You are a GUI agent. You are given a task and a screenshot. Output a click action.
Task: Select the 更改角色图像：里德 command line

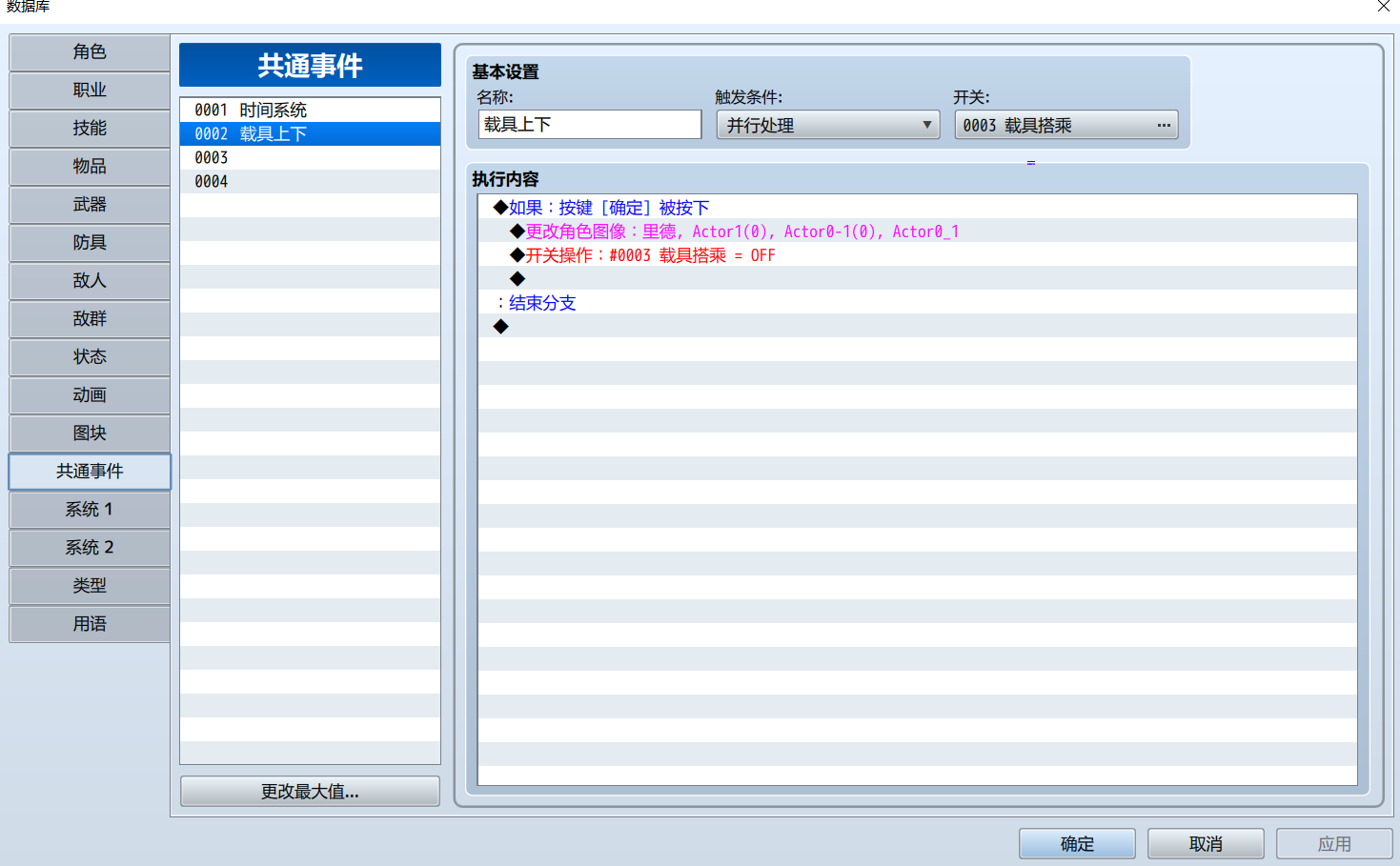coord(917,232)
